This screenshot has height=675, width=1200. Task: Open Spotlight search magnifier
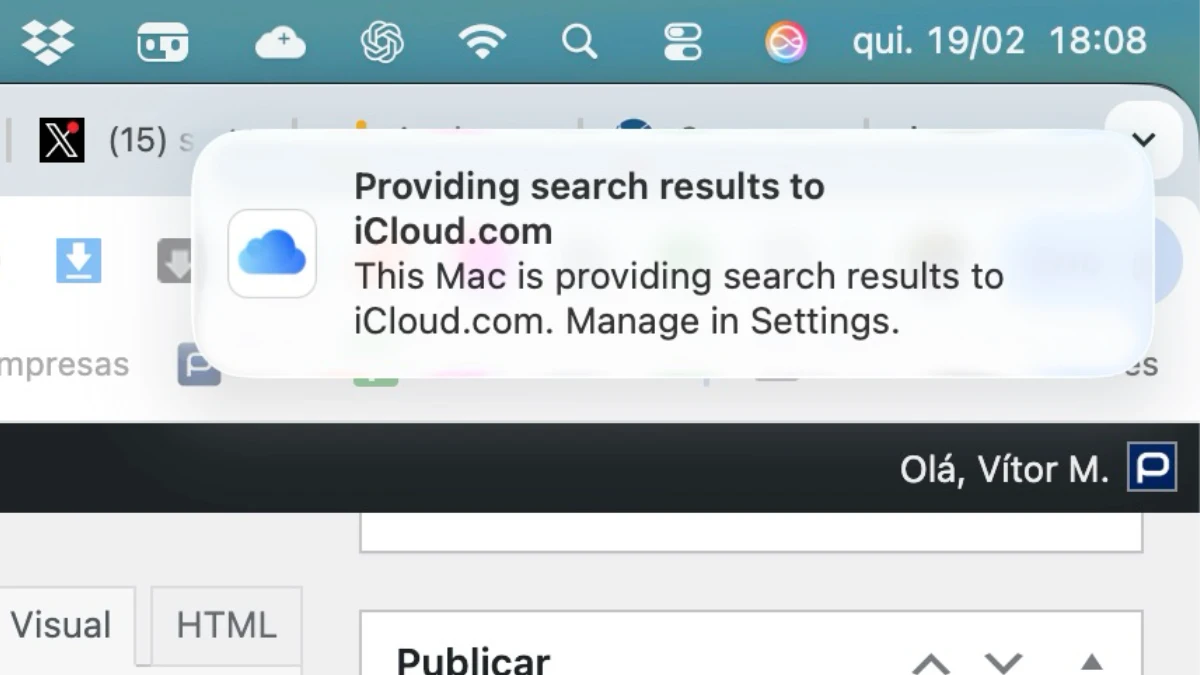[579, 42]
